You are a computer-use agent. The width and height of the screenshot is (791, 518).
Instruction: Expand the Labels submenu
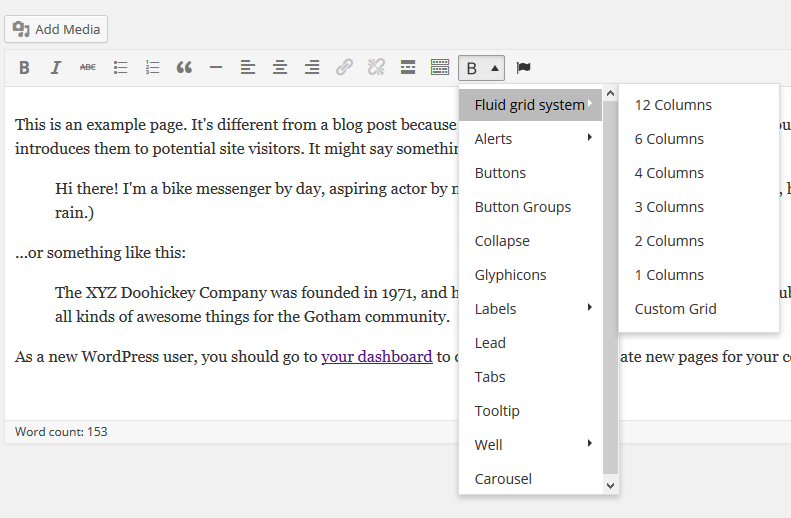530,309
